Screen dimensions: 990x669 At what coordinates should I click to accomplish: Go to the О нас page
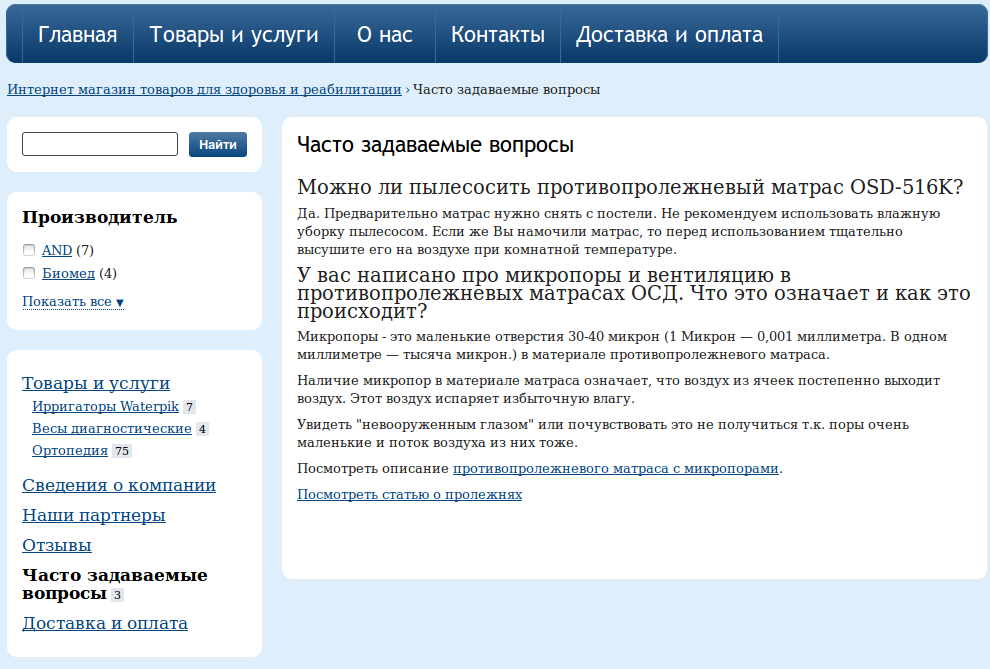[x=385, y=34]
